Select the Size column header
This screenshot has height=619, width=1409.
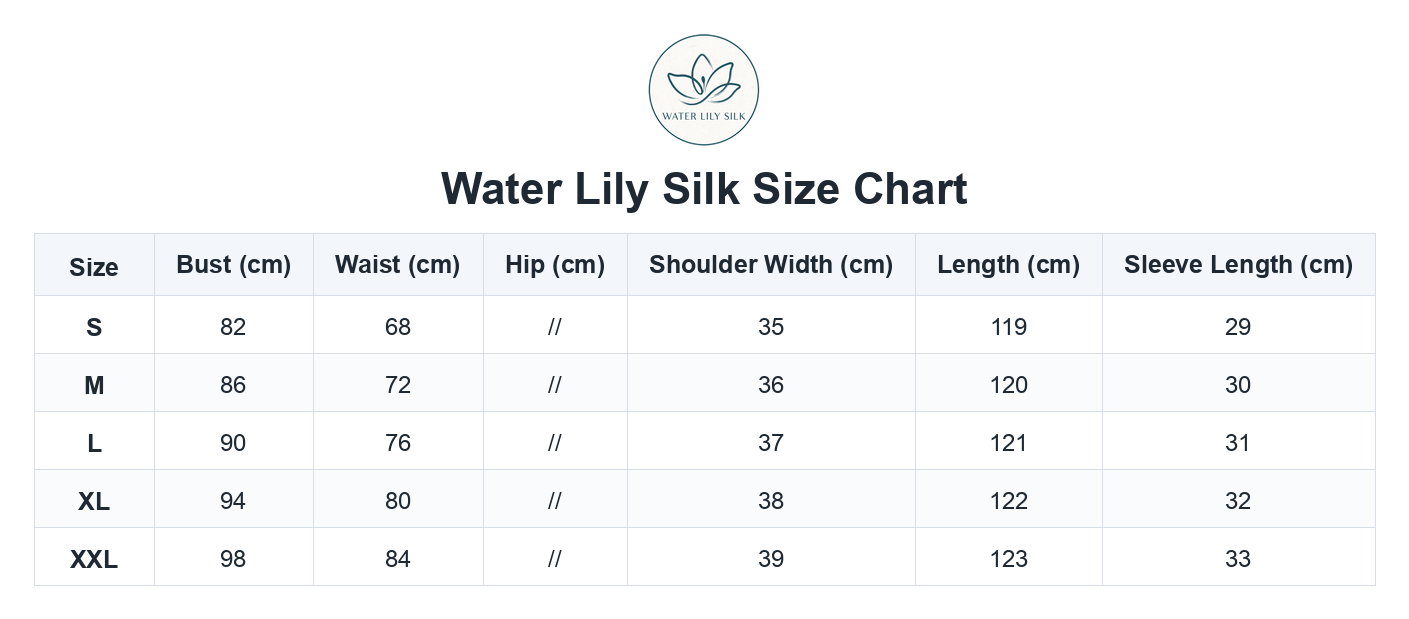(94, 267)
